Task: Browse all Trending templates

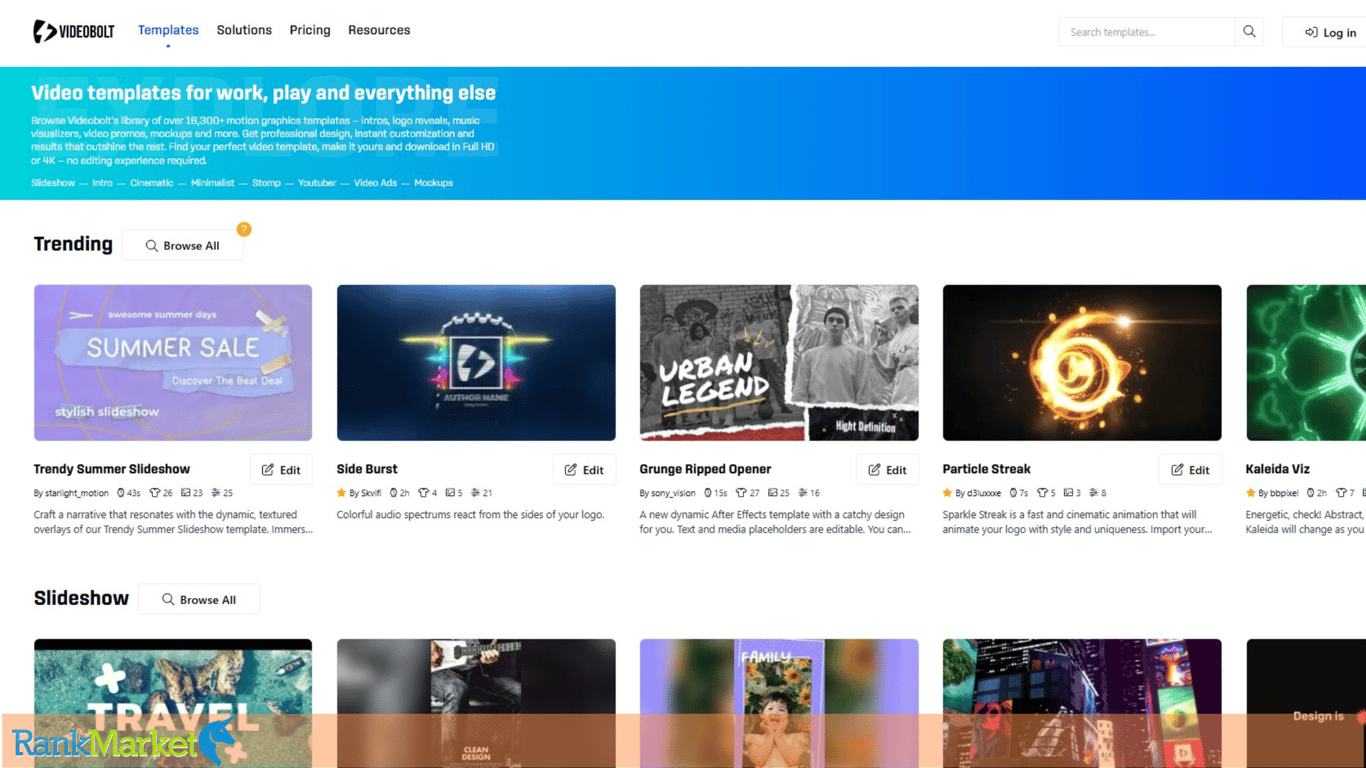Action: (x=183, y=245)
